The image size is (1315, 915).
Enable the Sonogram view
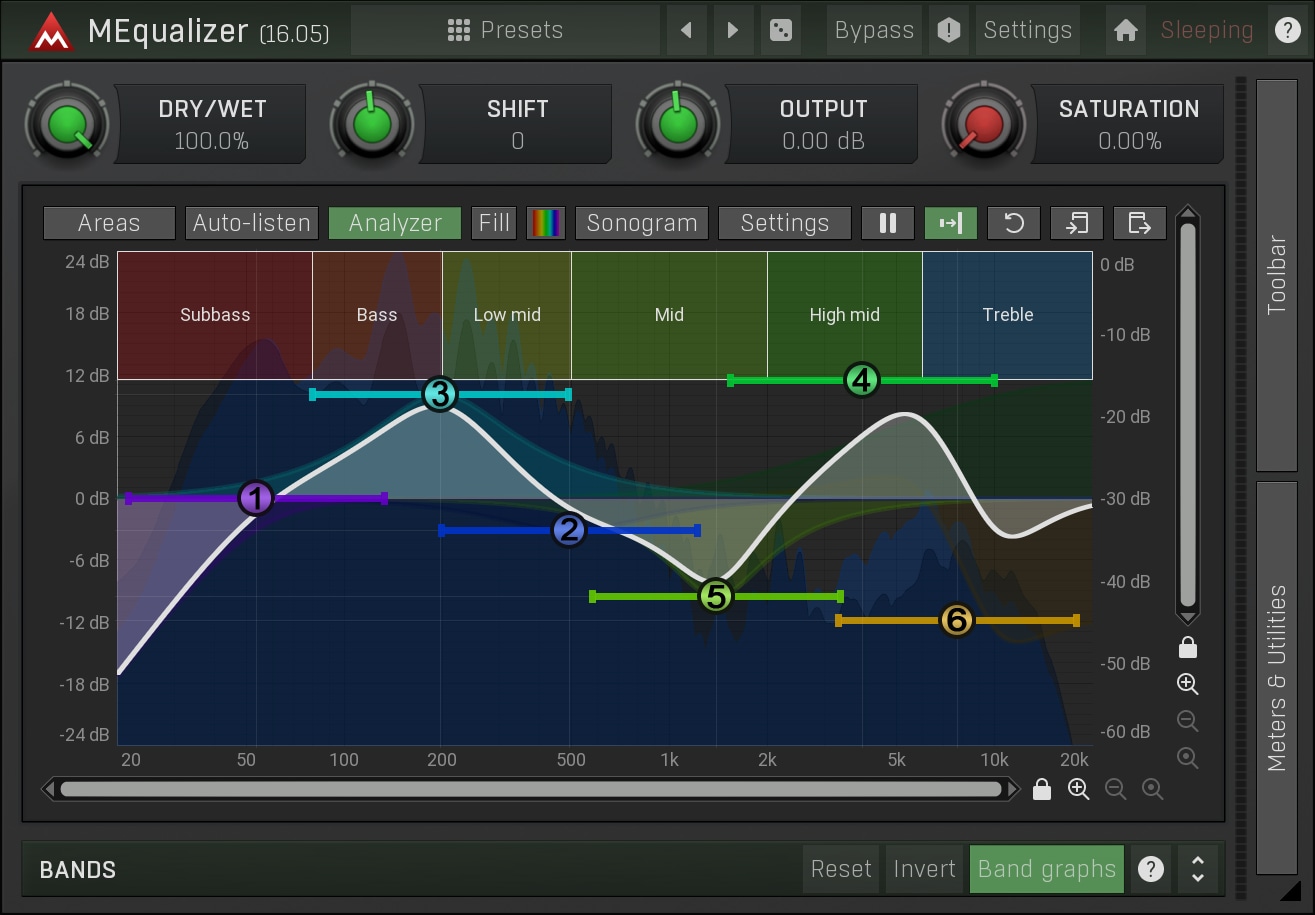pyautogui.click(x=642, y=223)
